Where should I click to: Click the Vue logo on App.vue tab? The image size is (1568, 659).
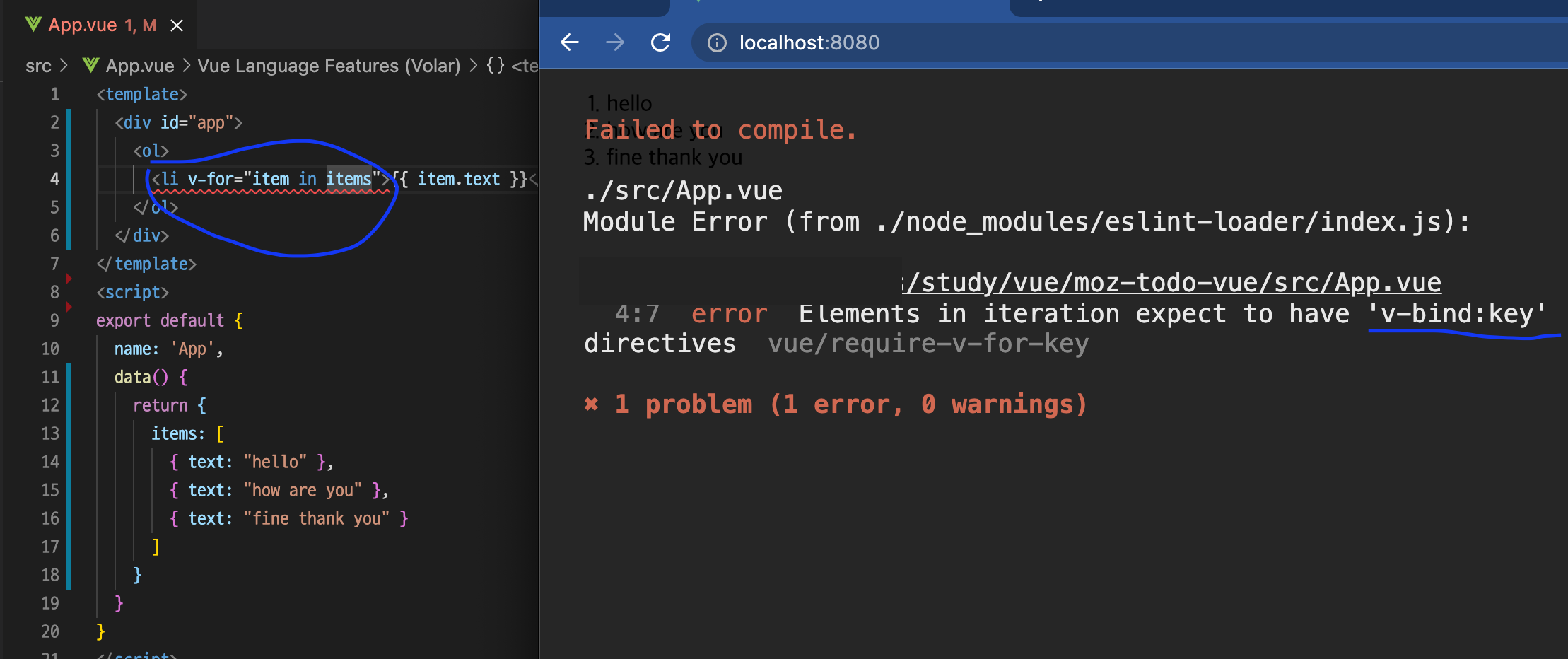(x=33, y=25)
